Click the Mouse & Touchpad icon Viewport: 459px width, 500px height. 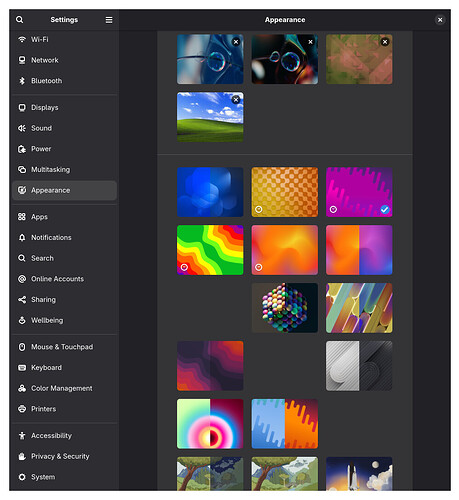coord(22,347)
